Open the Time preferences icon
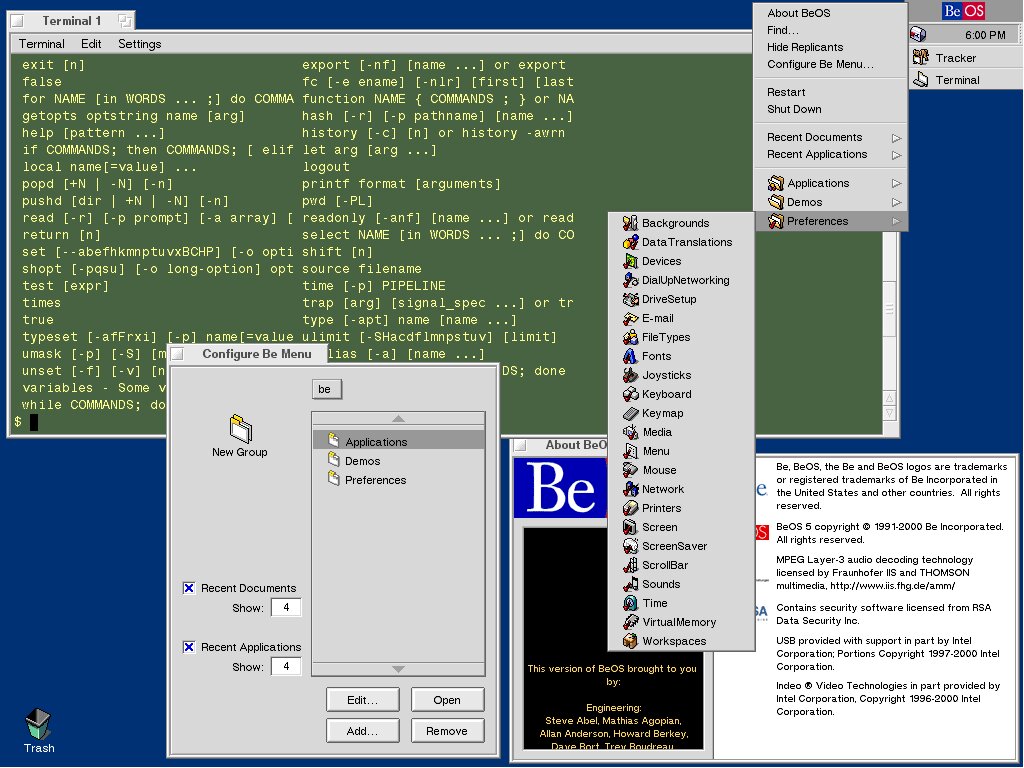This screenshot has height=768, width=1024. (630, 603)
